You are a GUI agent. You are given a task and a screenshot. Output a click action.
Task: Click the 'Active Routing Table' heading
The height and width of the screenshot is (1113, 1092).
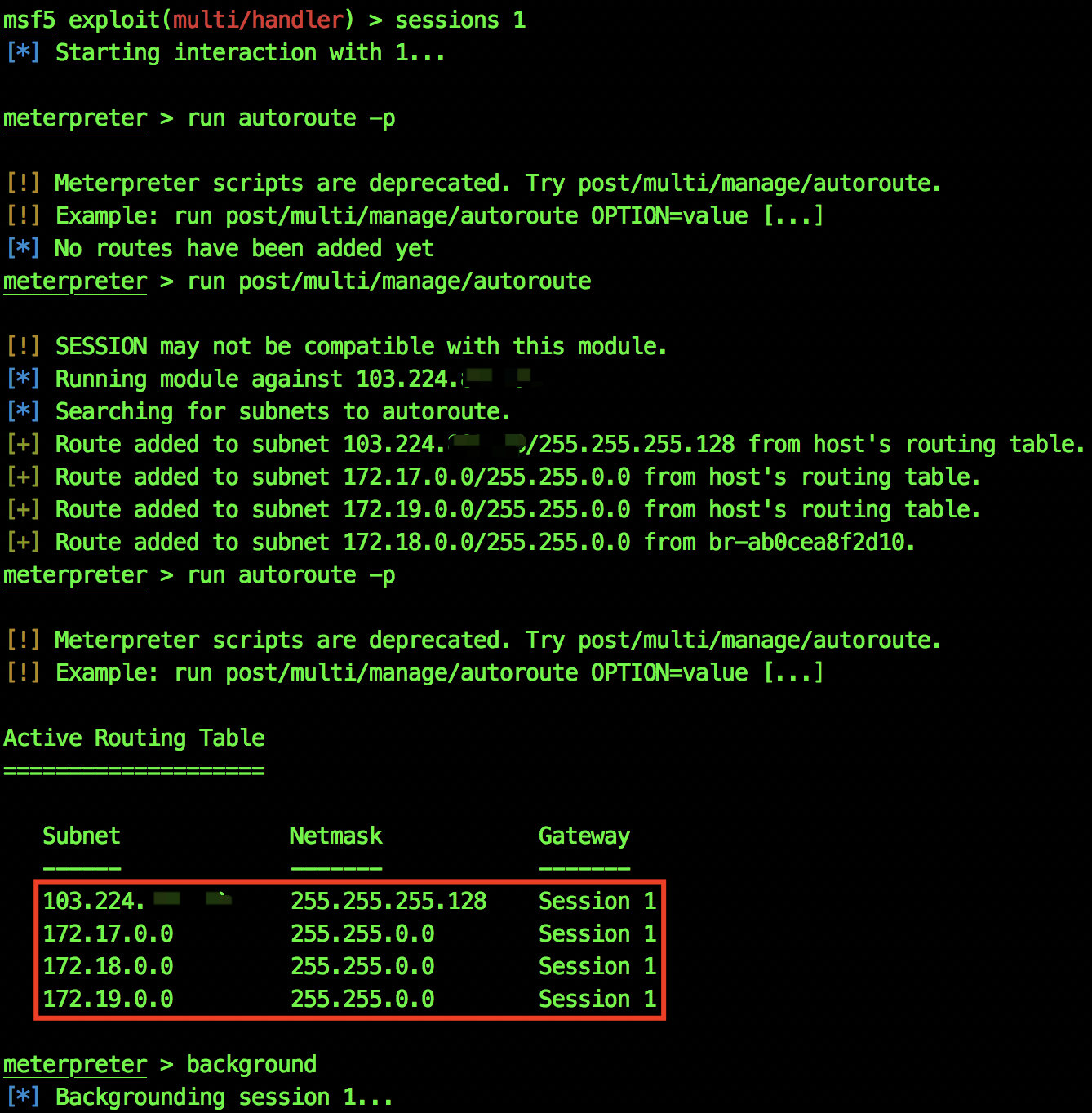134,738
